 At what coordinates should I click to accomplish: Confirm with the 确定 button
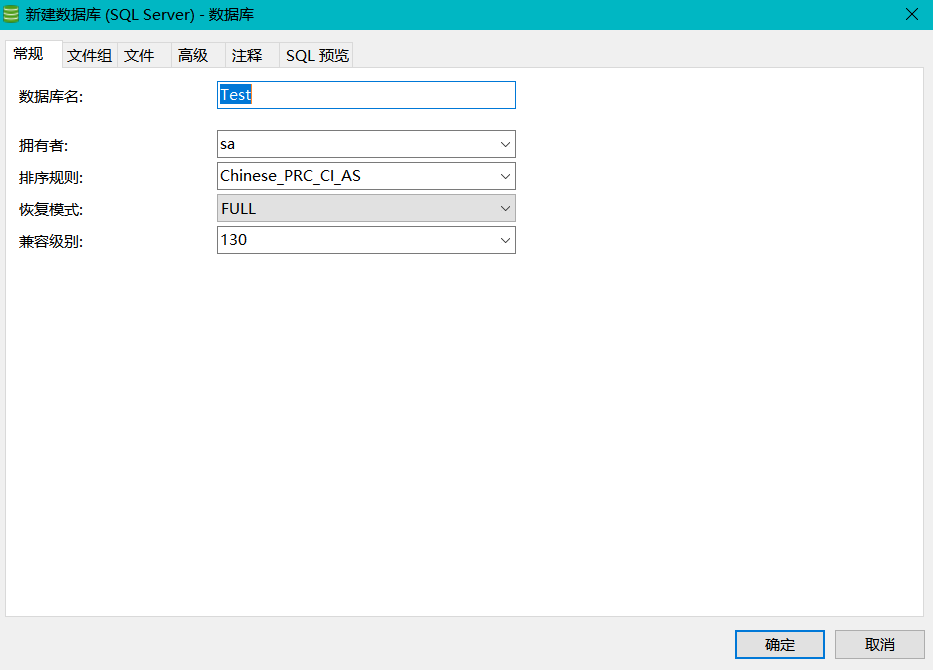779,644
